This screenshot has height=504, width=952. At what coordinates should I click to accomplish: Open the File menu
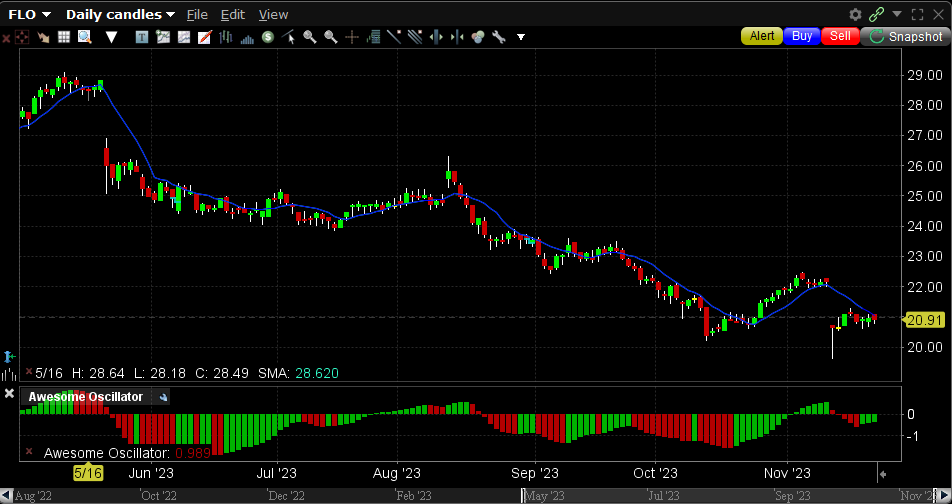coord(197,14)
